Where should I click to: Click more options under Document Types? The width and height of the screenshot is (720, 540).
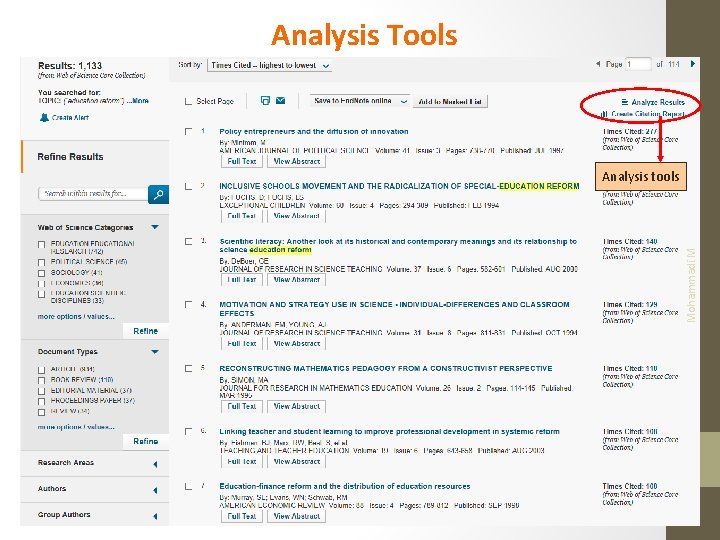(76, 427)
